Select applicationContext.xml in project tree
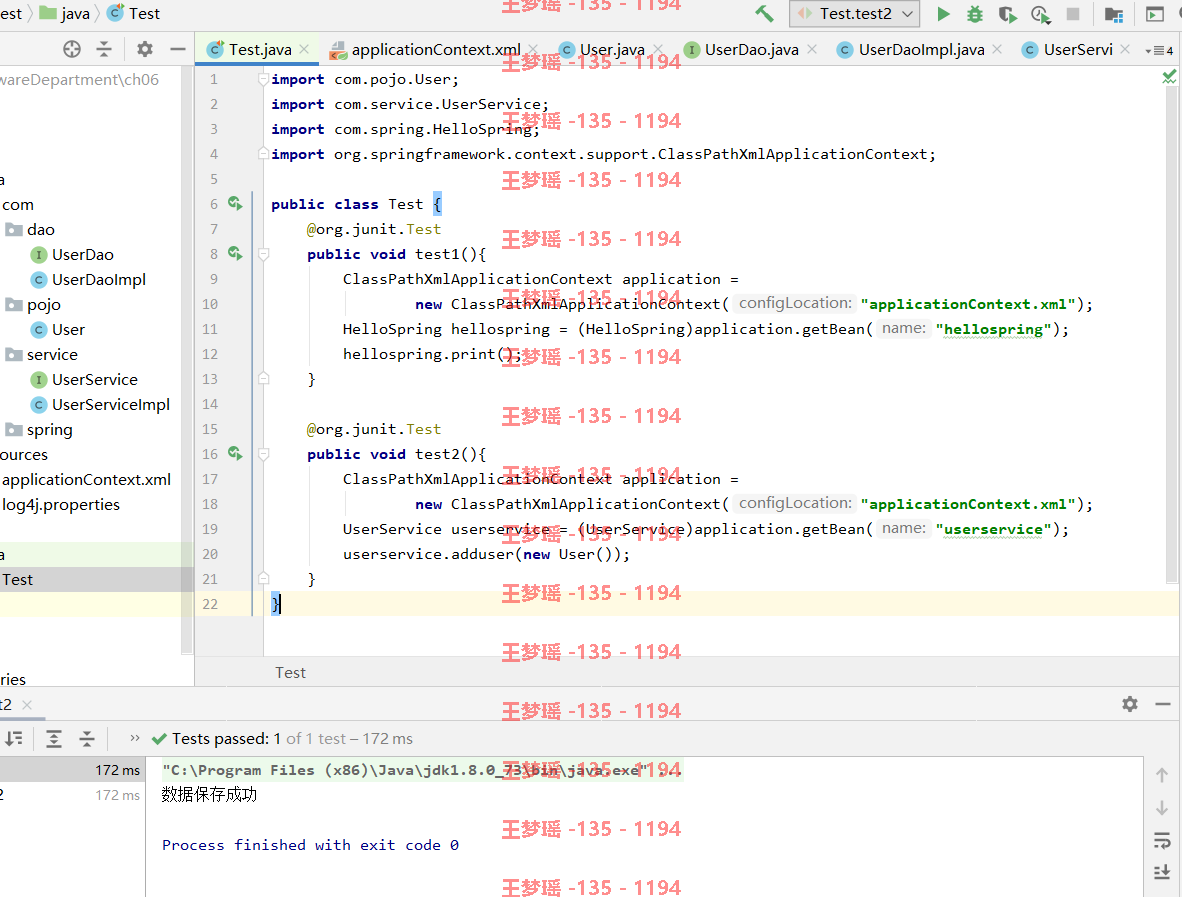 click(86, 479)
